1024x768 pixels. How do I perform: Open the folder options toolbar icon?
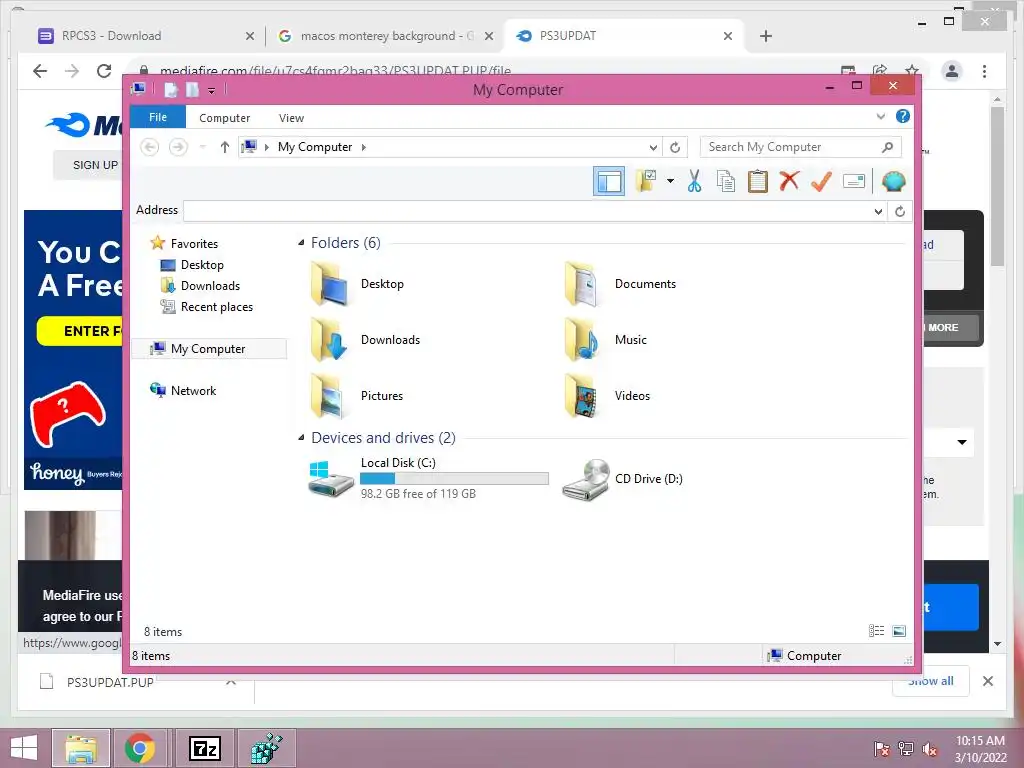pos(646,181)
